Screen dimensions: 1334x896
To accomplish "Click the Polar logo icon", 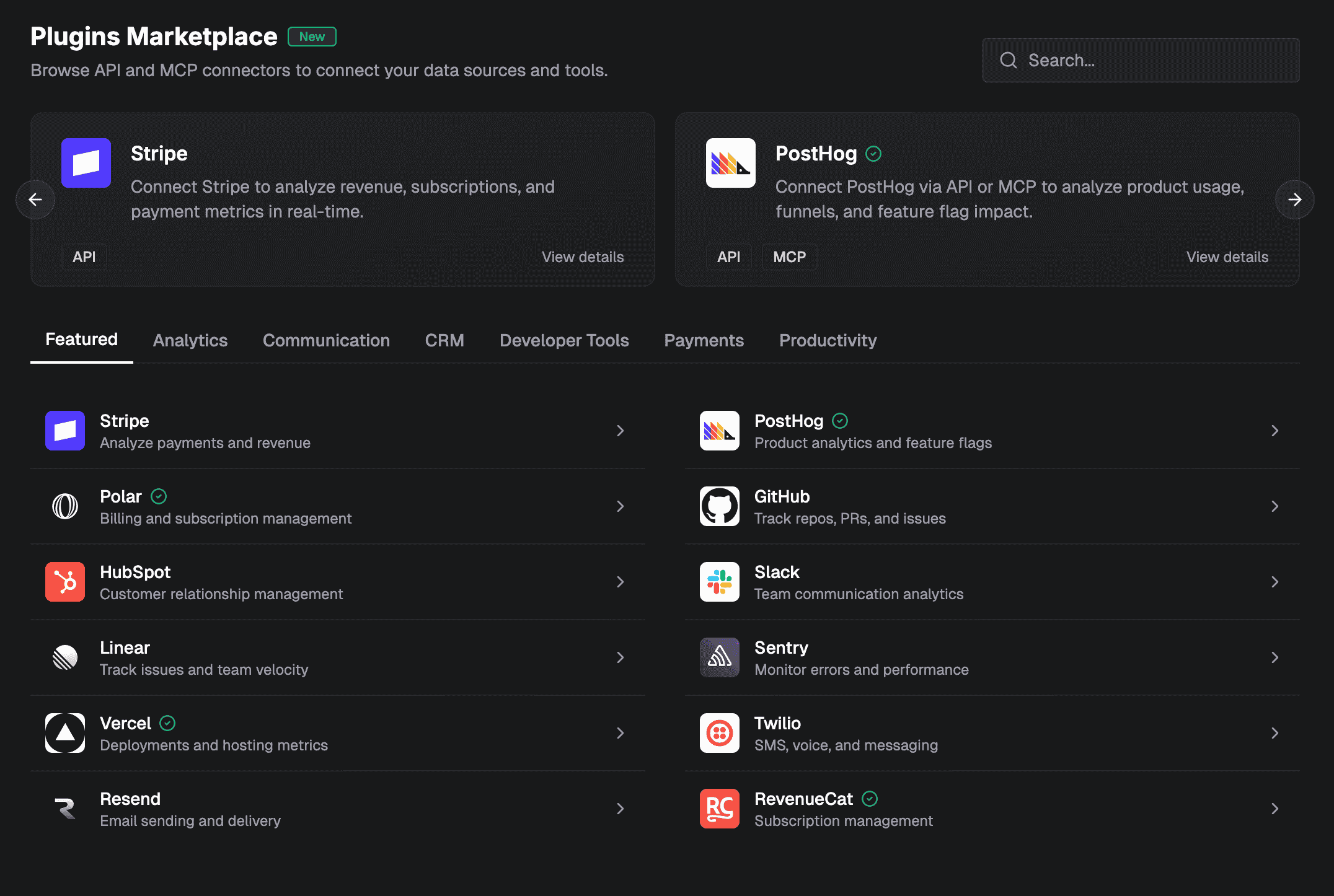I will coord(65,506).
